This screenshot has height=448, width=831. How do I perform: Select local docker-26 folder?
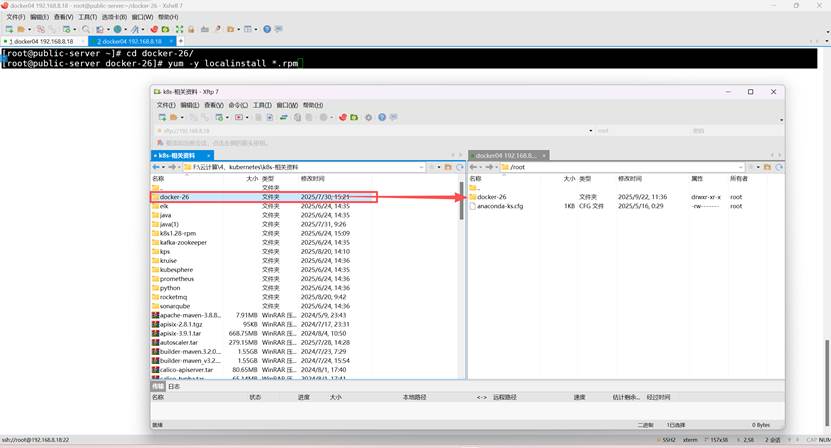174,197
